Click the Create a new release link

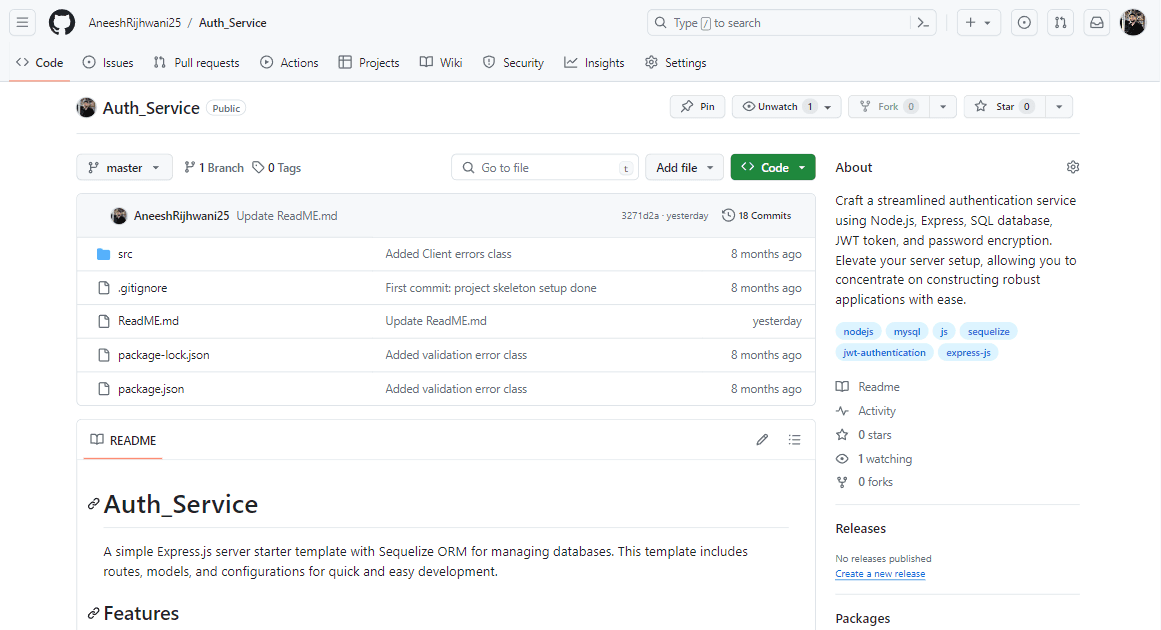[x=880, y=574]
